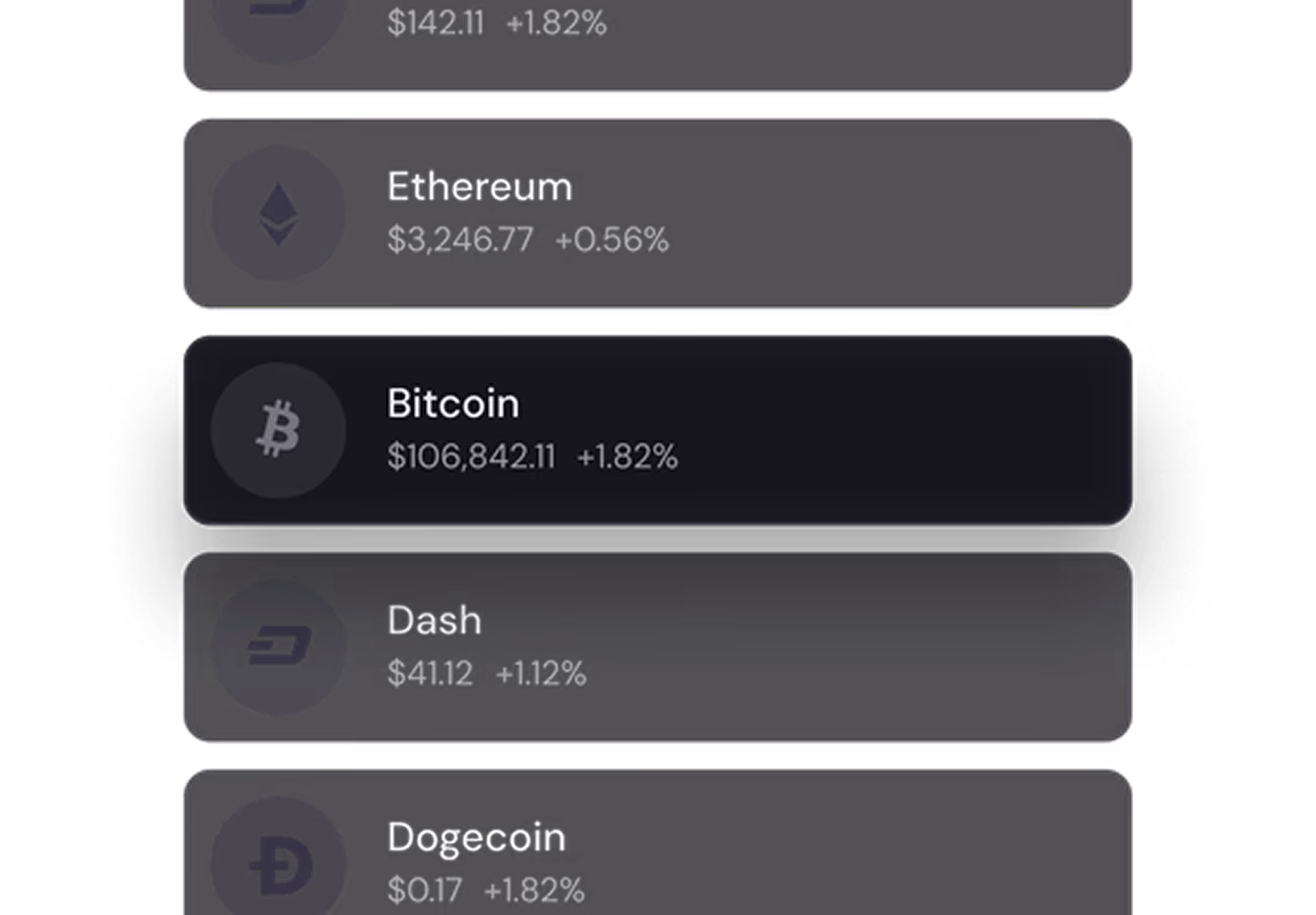Click the Bitcoin logo icon
This screenshot has width=1316, height=915.
coord(278,430)
